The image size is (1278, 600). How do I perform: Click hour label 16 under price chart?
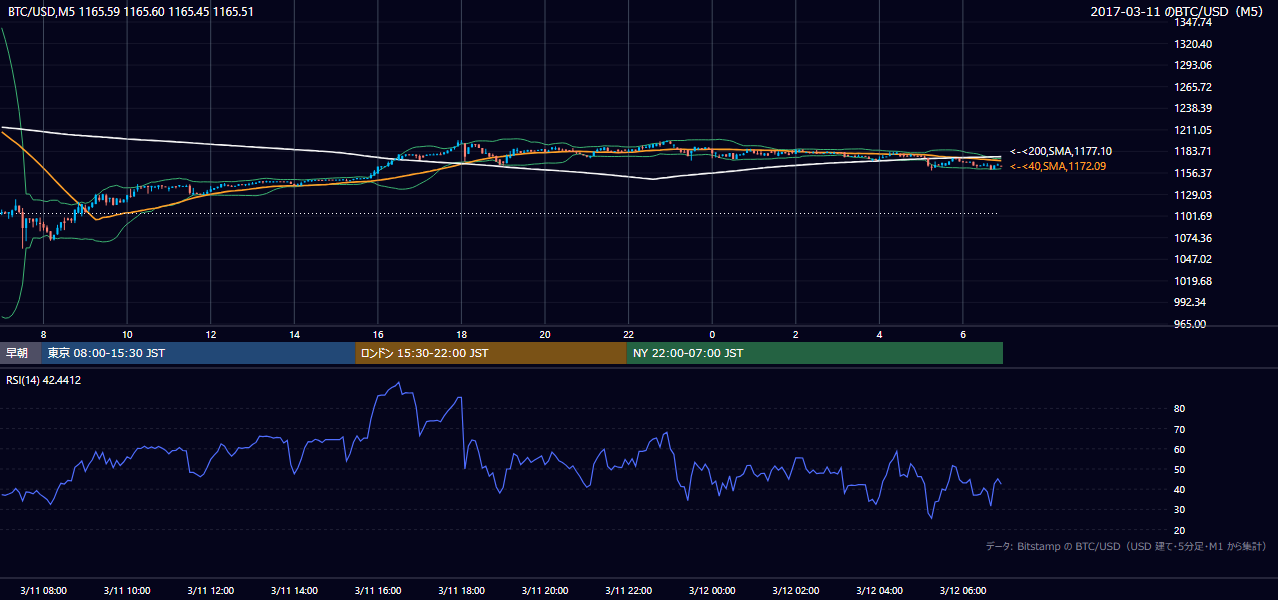378,334
